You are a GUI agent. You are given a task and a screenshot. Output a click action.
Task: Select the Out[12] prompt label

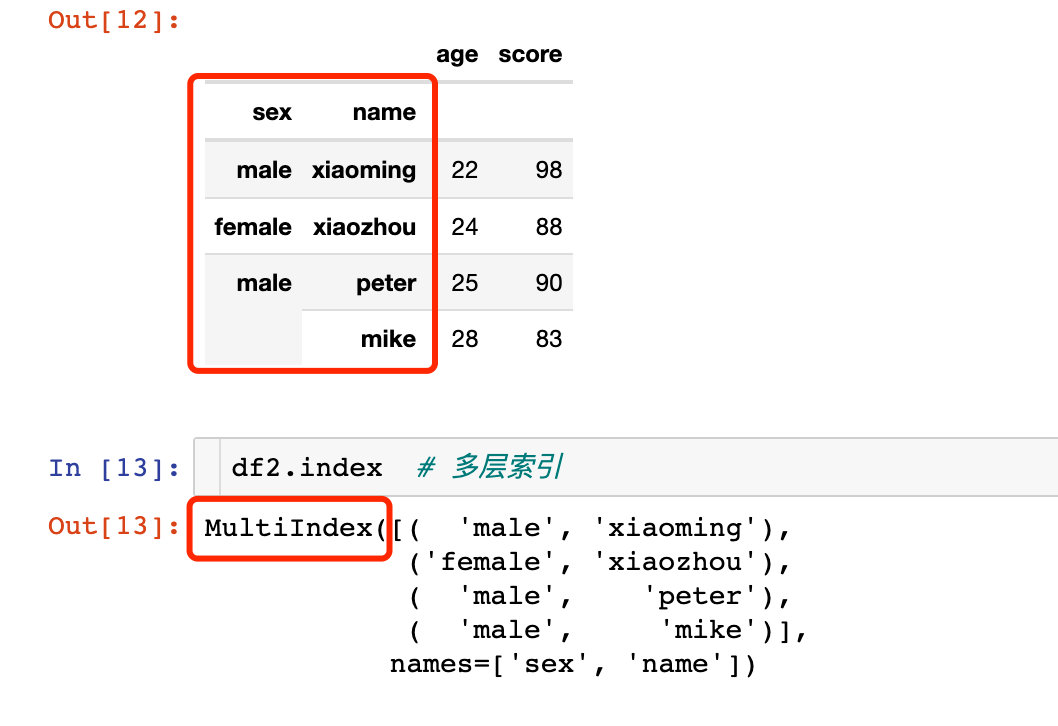[113, 20]
